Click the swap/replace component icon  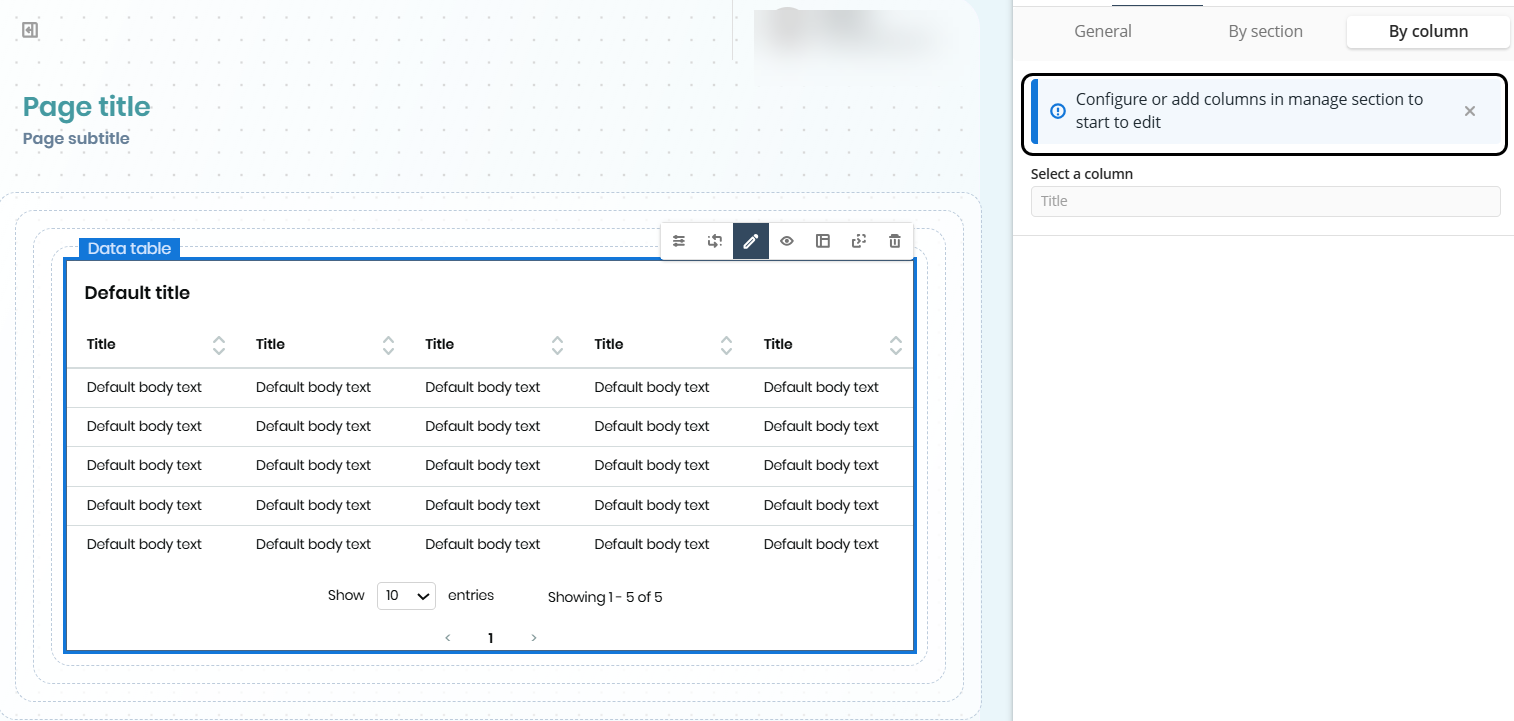[715, 241]
